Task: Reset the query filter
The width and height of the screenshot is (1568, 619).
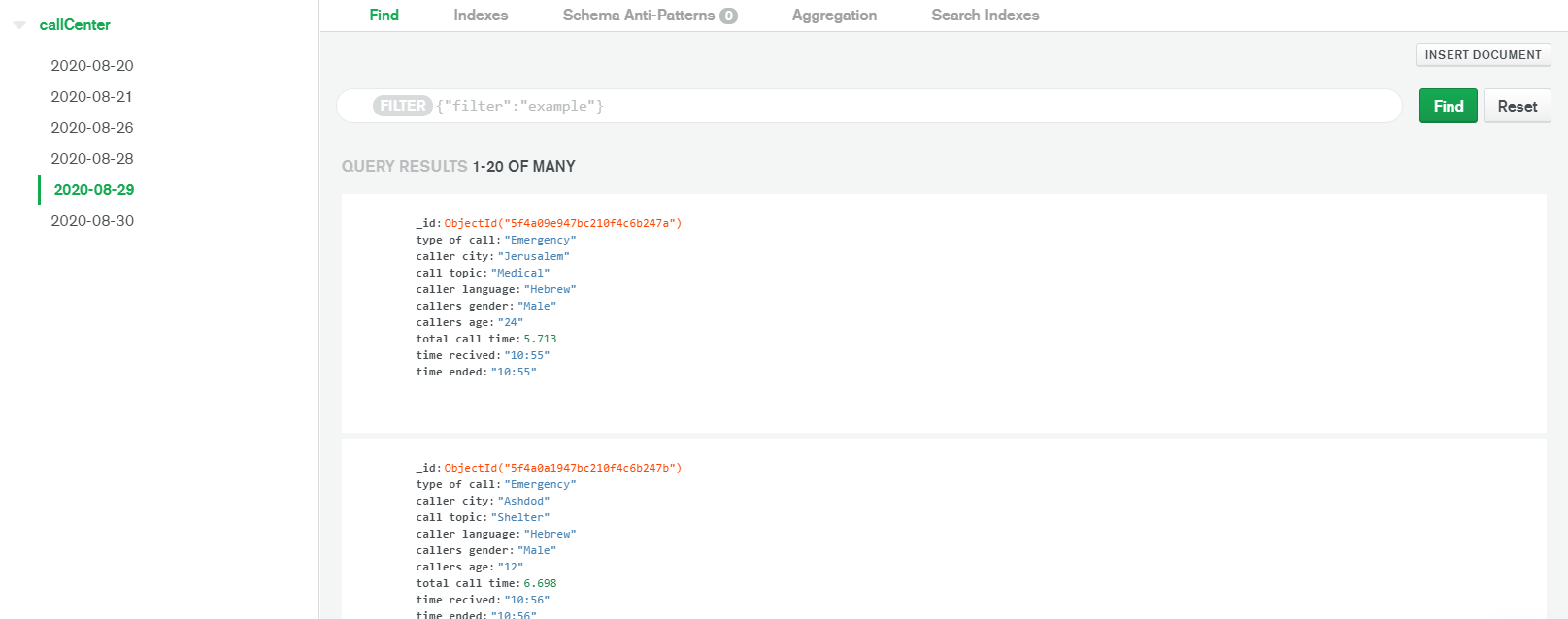Action: tap(1517, 106)
